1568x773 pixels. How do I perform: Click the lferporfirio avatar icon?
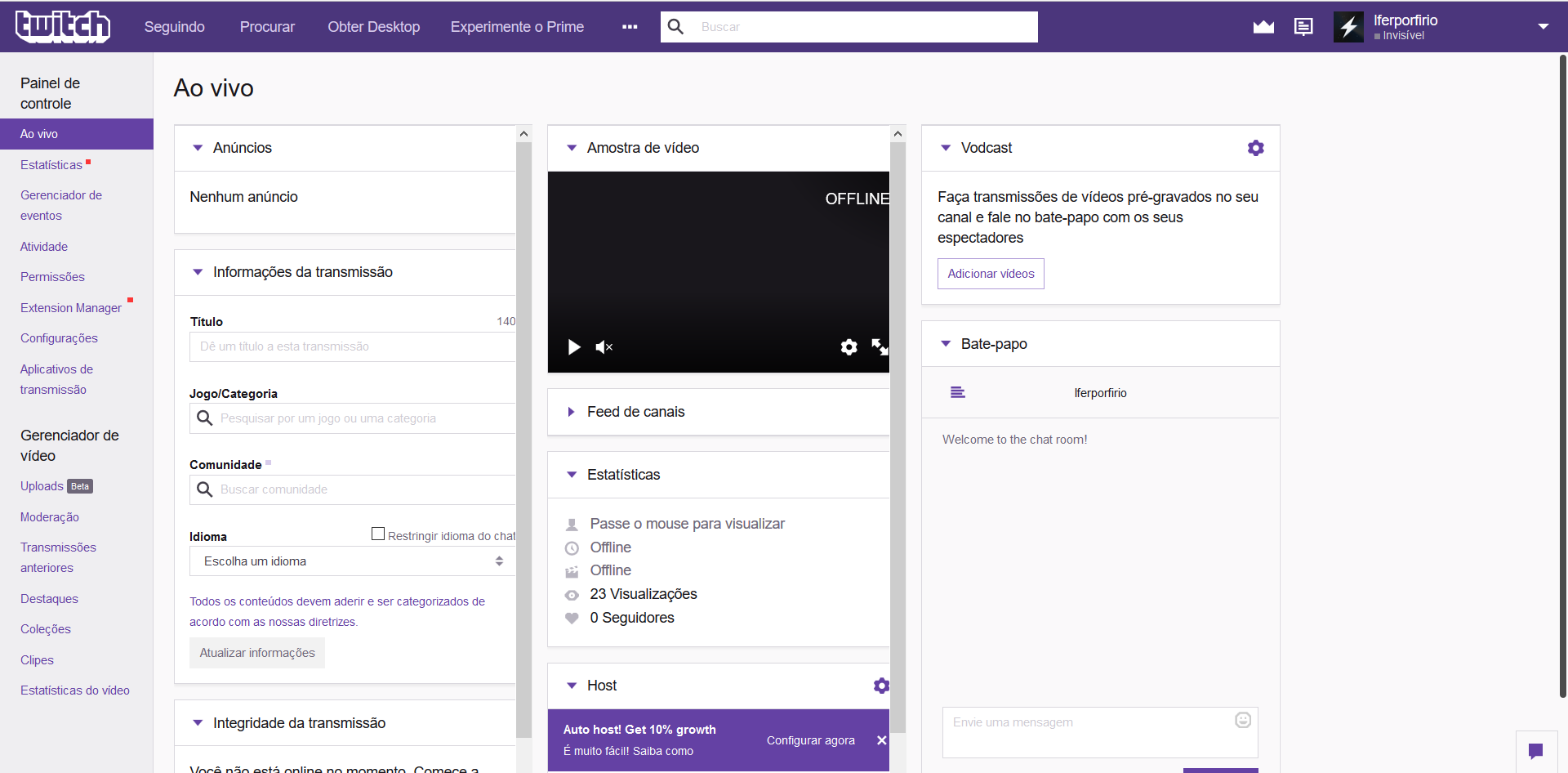click(1349, 27)
